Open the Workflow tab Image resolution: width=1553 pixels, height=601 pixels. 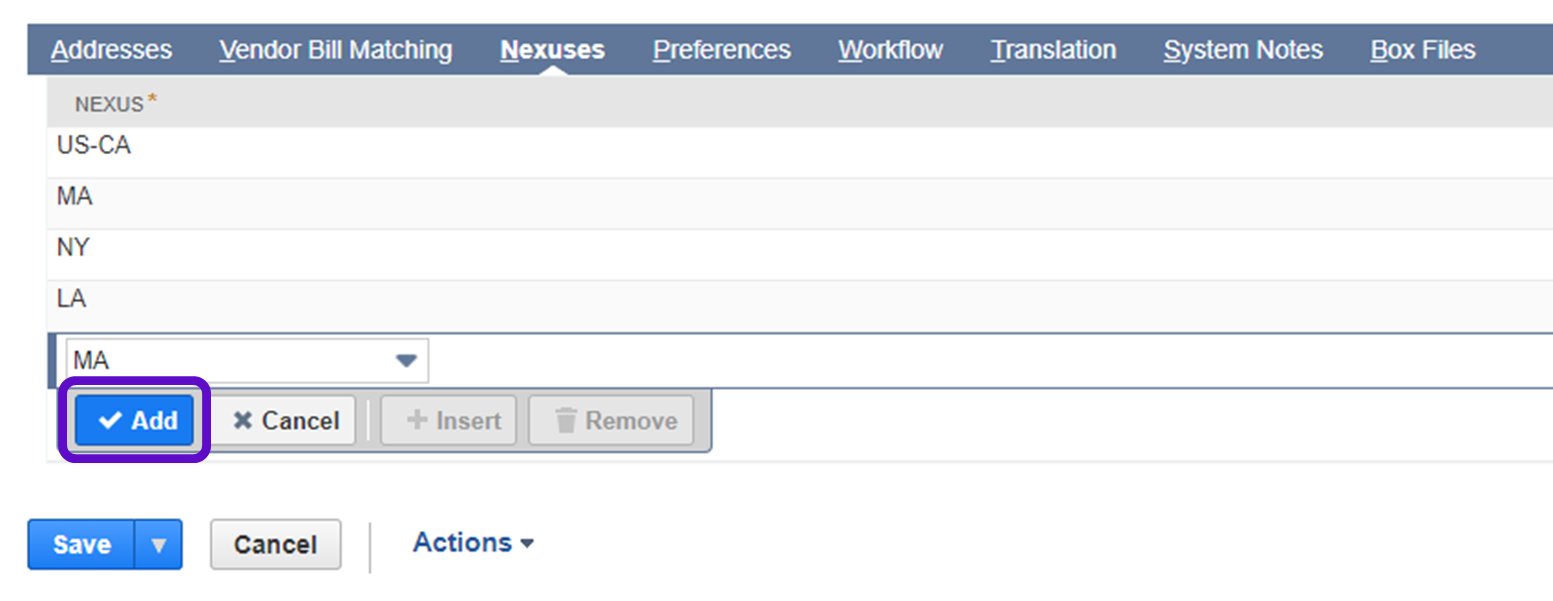pos(890,50)
